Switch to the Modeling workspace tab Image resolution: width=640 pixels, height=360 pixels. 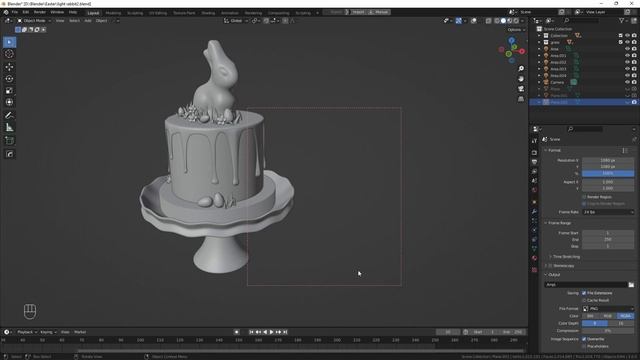pos(113,13)
